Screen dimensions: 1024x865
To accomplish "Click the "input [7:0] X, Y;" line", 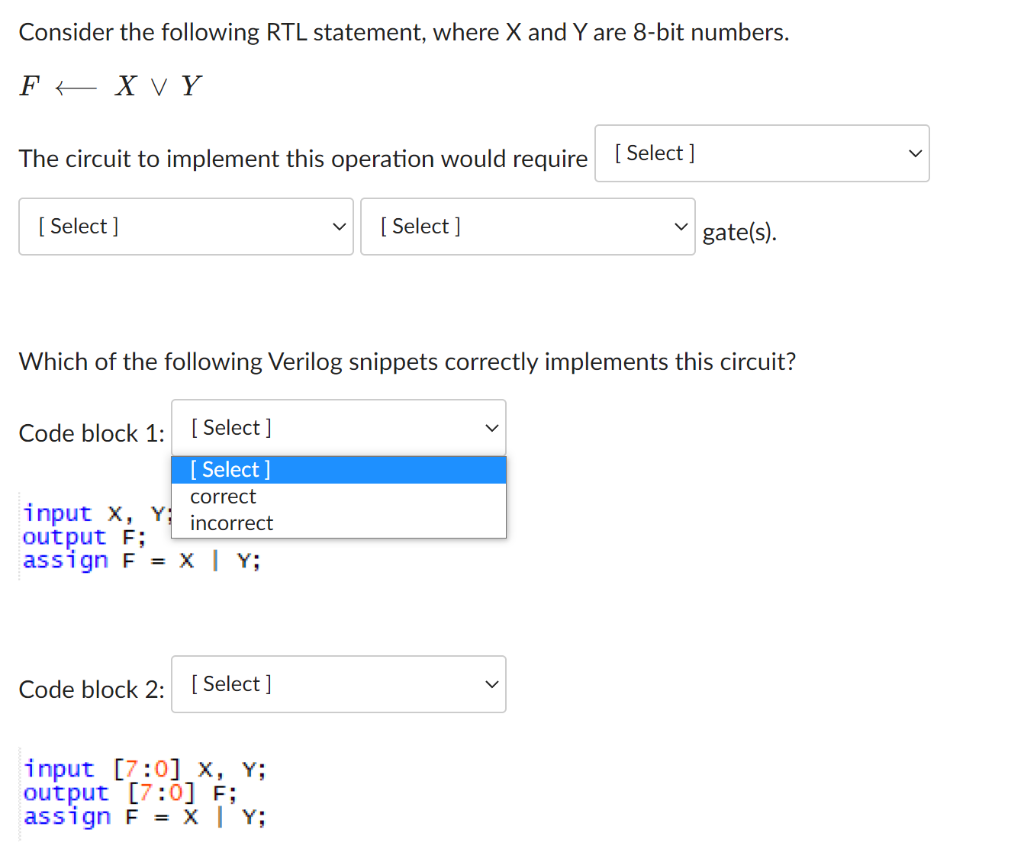I will click(144, 768).
